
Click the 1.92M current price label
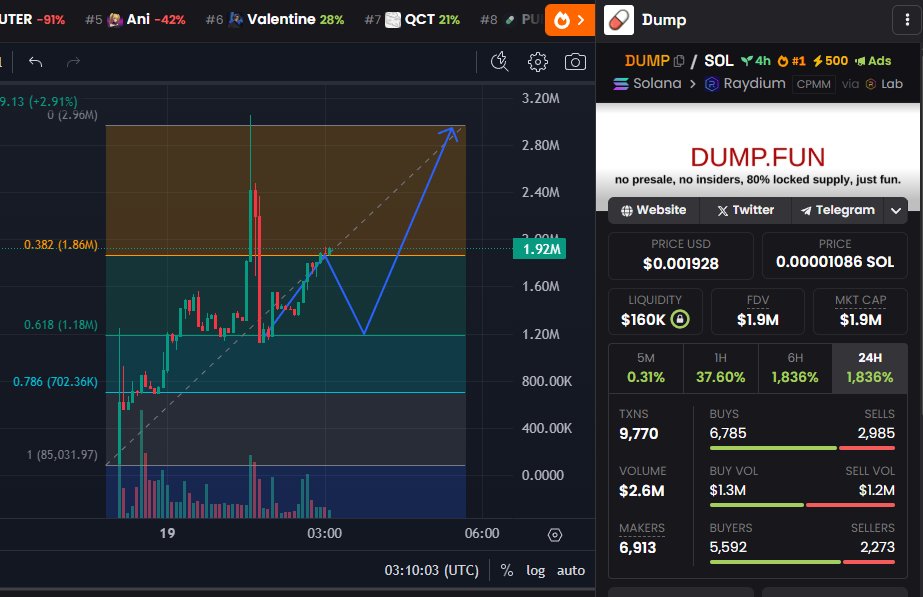[539, 249]
